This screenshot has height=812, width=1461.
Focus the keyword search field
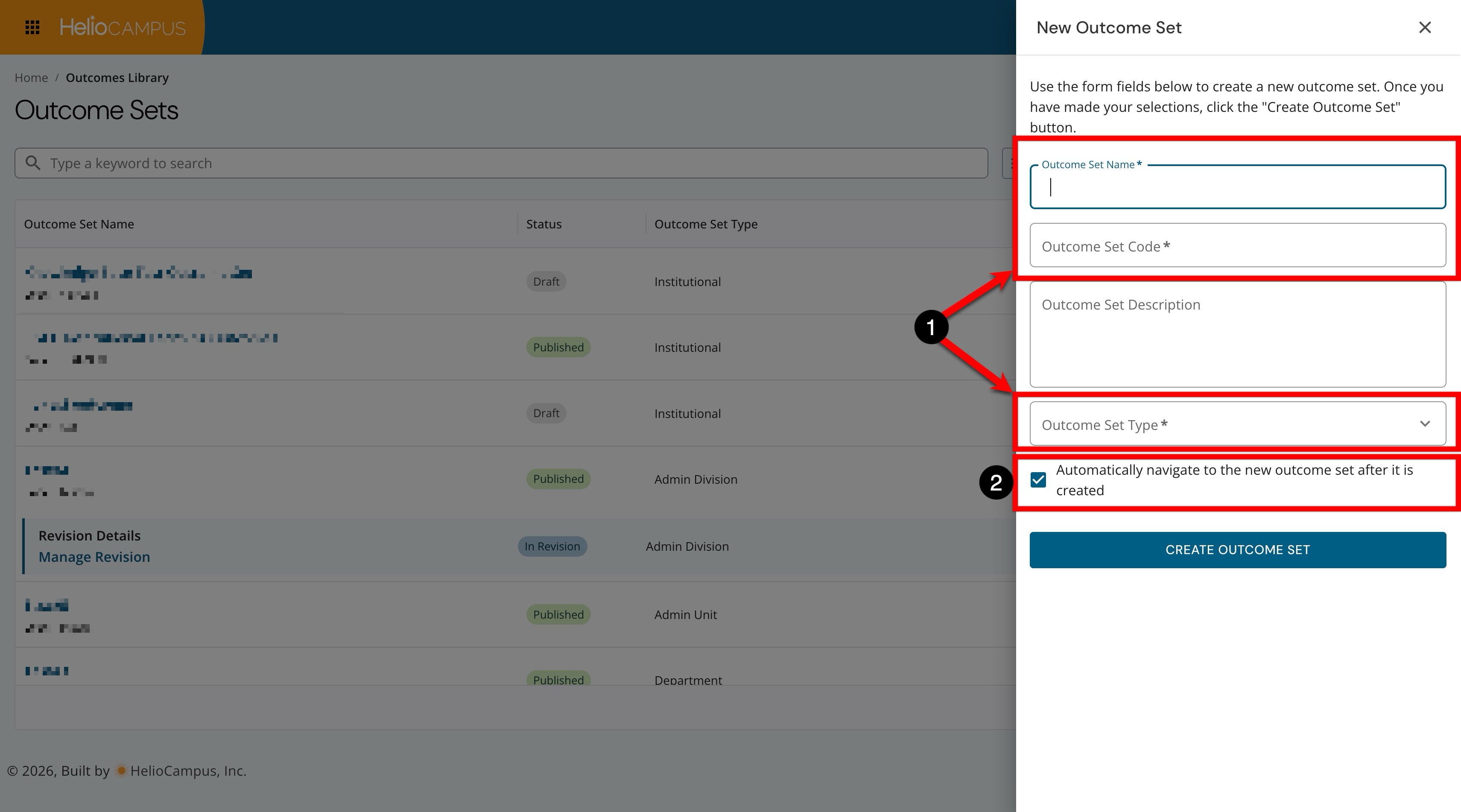point(501,164)
